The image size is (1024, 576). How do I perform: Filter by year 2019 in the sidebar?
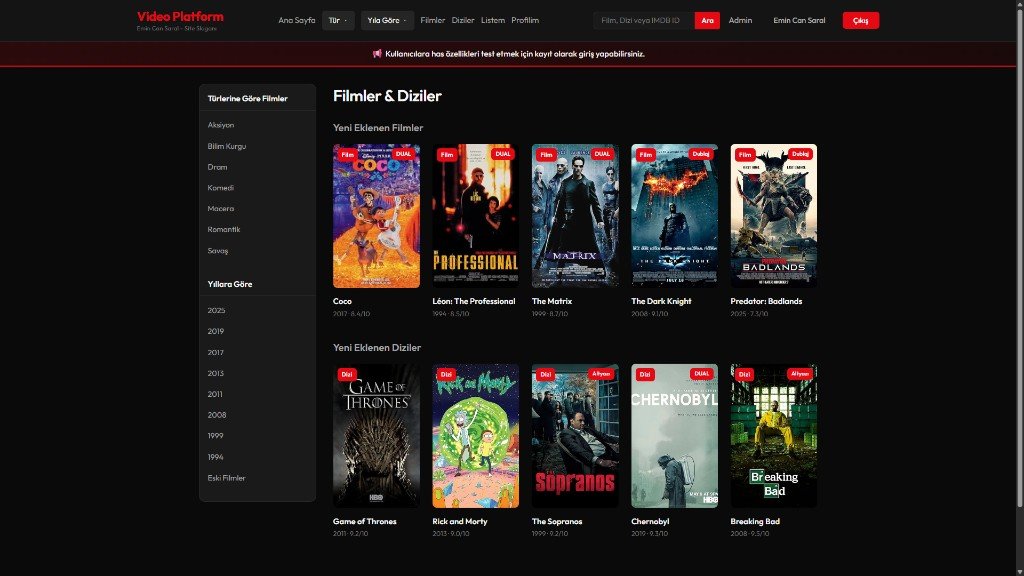(217, 331)
